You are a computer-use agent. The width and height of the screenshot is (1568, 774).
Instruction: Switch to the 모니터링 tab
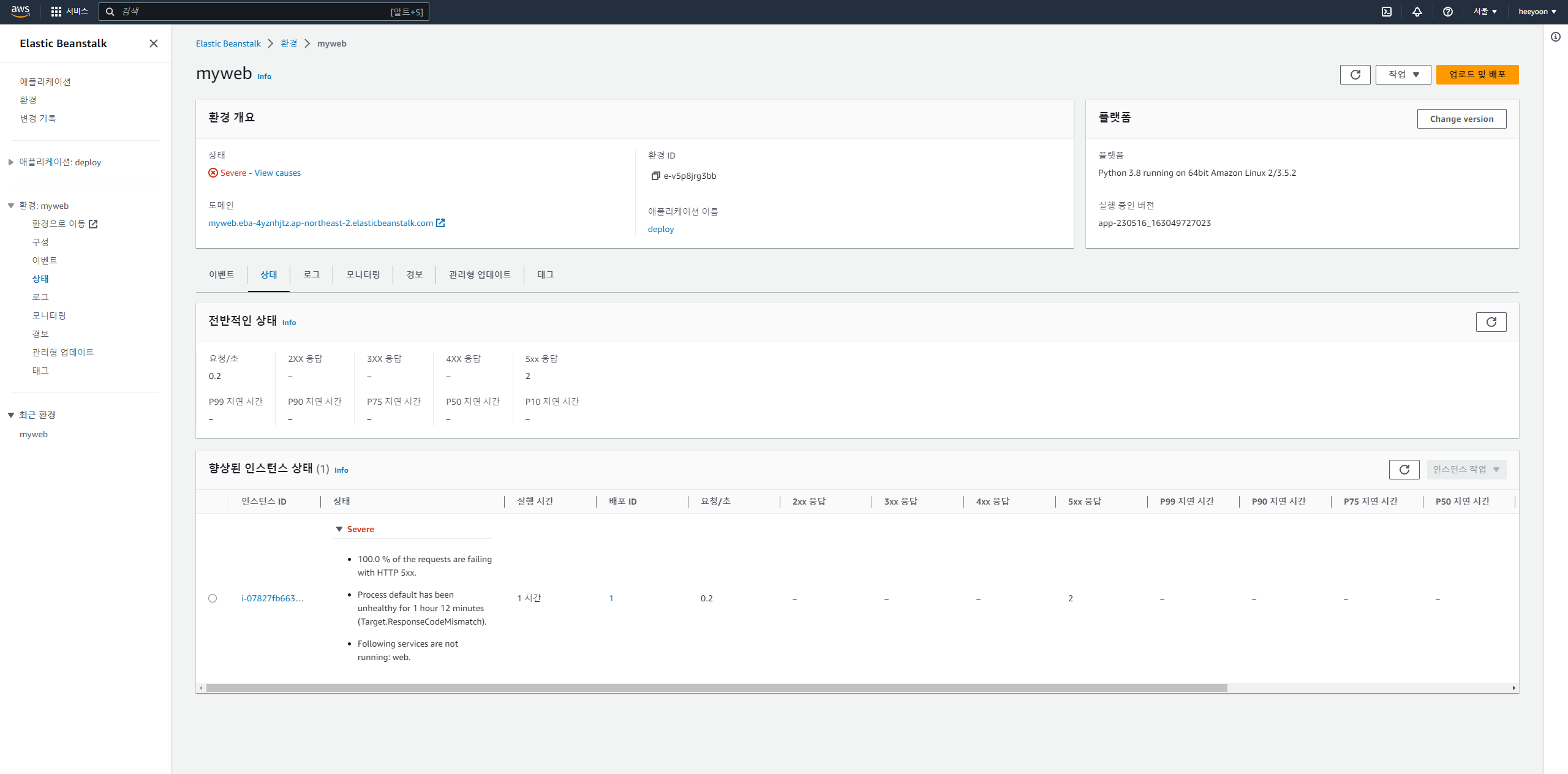click(363, 275)
